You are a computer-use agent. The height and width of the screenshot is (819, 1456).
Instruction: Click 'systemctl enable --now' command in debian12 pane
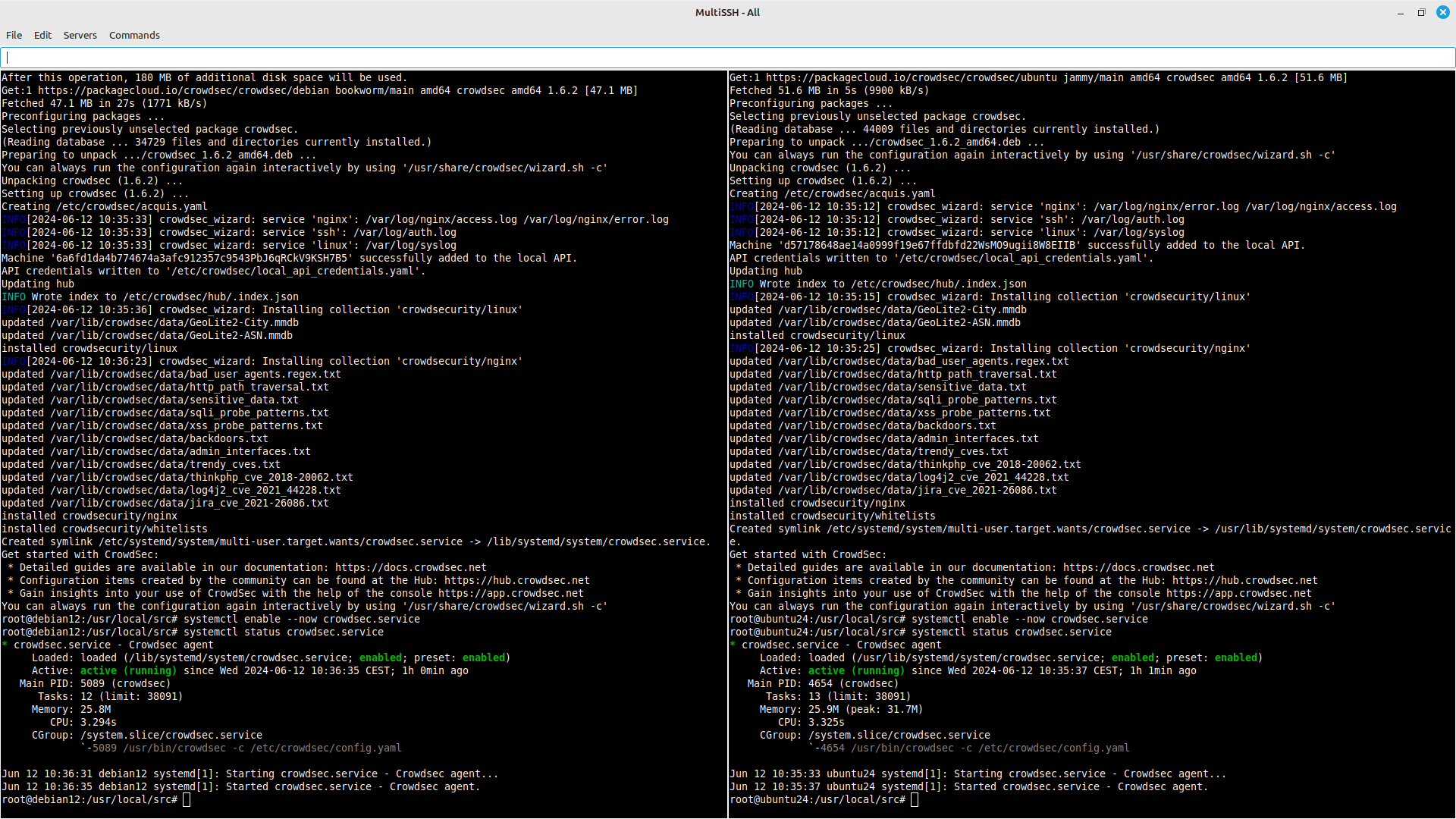point(302,619)
